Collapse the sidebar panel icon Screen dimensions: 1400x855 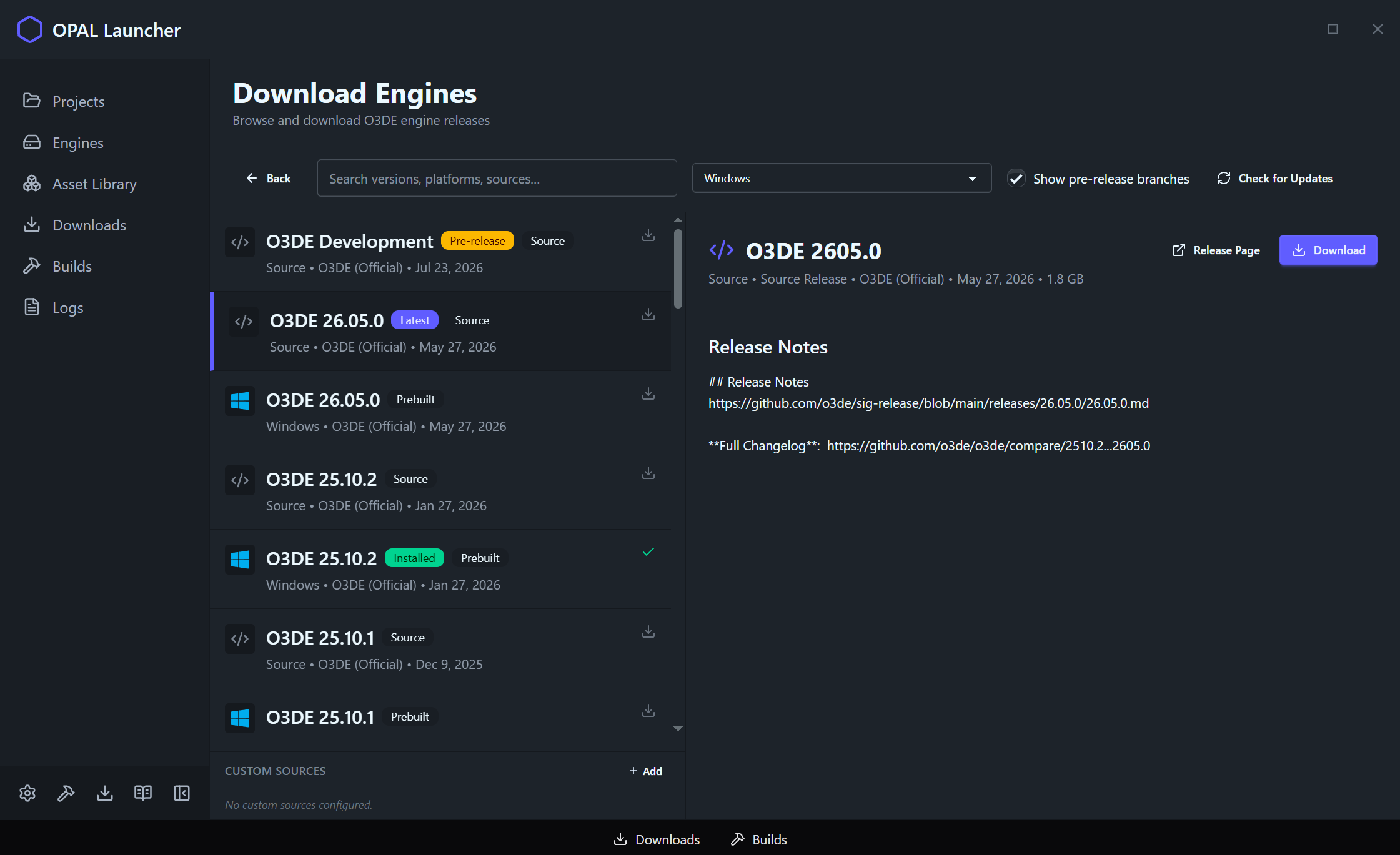click(182, 793)
